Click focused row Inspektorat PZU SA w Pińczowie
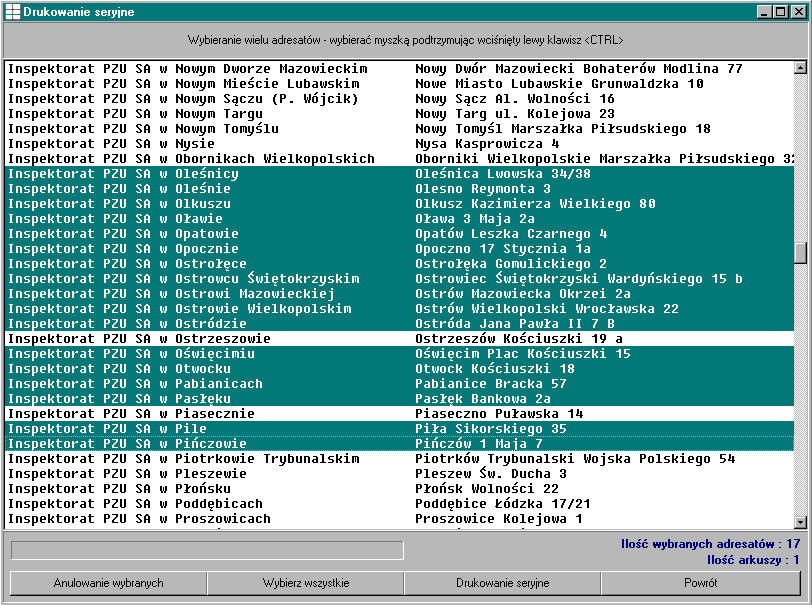The height and width of the screenshot is (605, 812). (399, 444)
